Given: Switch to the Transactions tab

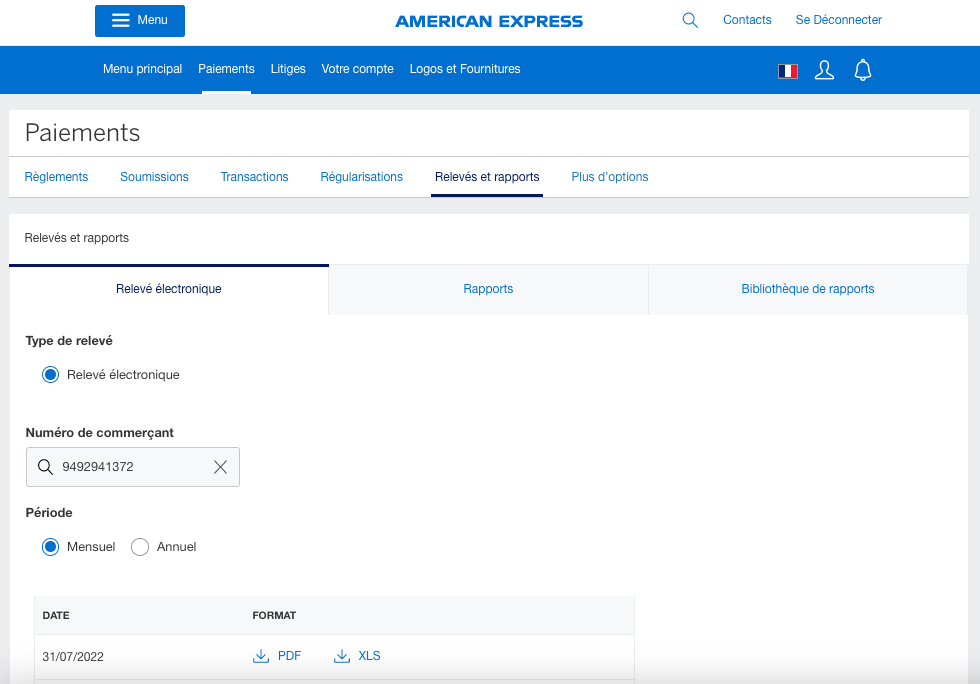Looking at the screenshot, I should point(254,176).
